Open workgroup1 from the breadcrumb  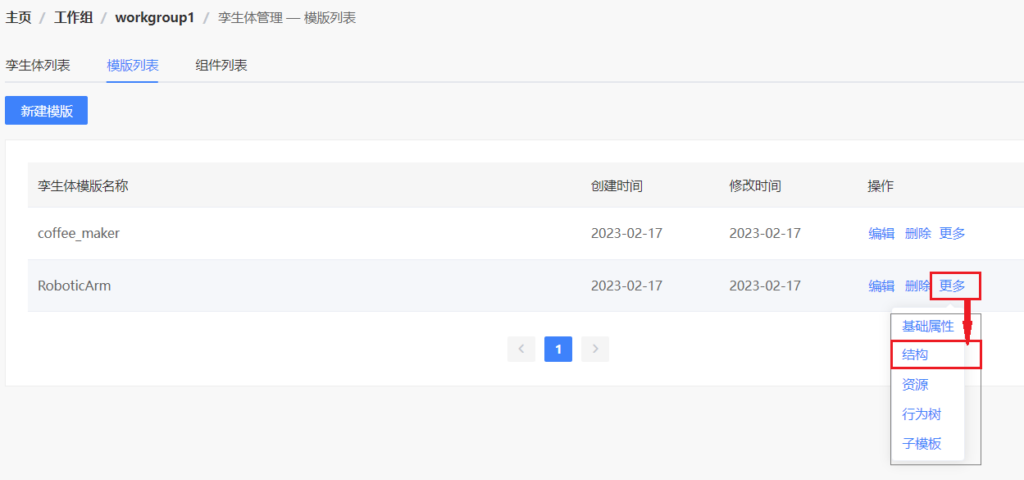click(154, 18)
